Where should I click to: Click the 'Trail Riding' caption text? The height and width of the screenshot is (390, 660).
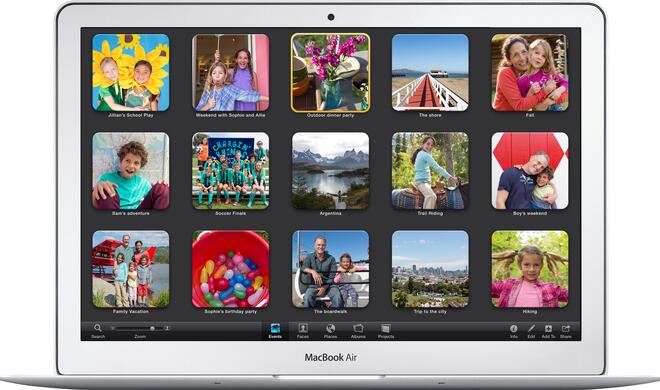pyautogui.click(x=430, y=213)
